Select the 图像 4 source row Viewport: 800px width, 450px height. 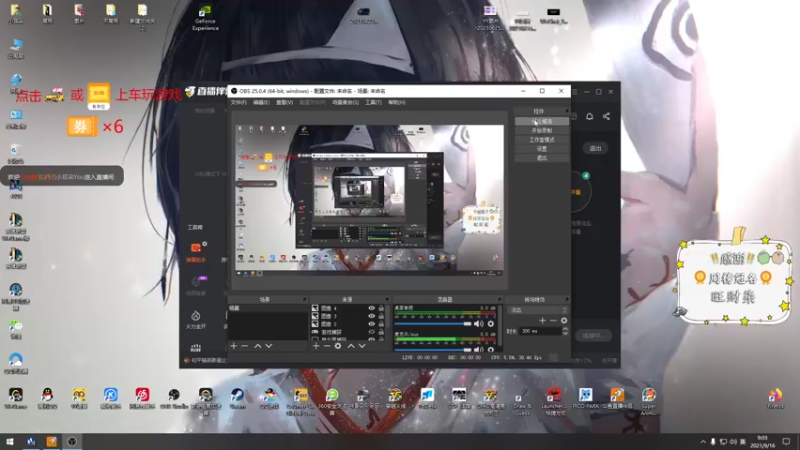click(348, 308)
